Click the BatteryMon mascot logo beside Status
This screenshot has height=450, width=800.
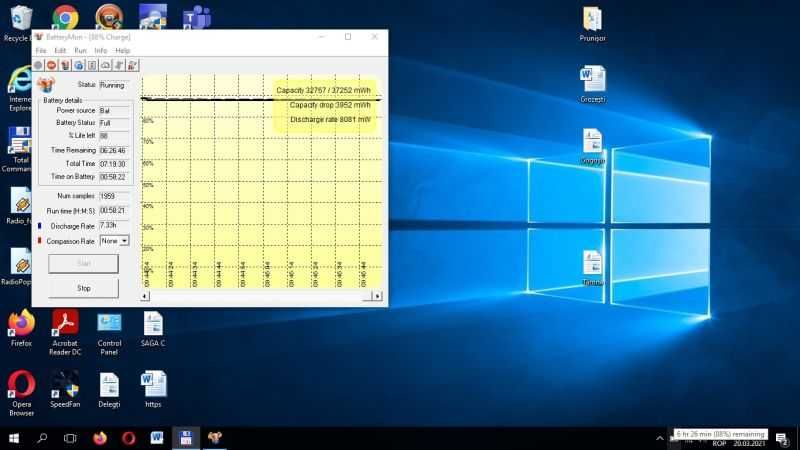click(46, 84)
